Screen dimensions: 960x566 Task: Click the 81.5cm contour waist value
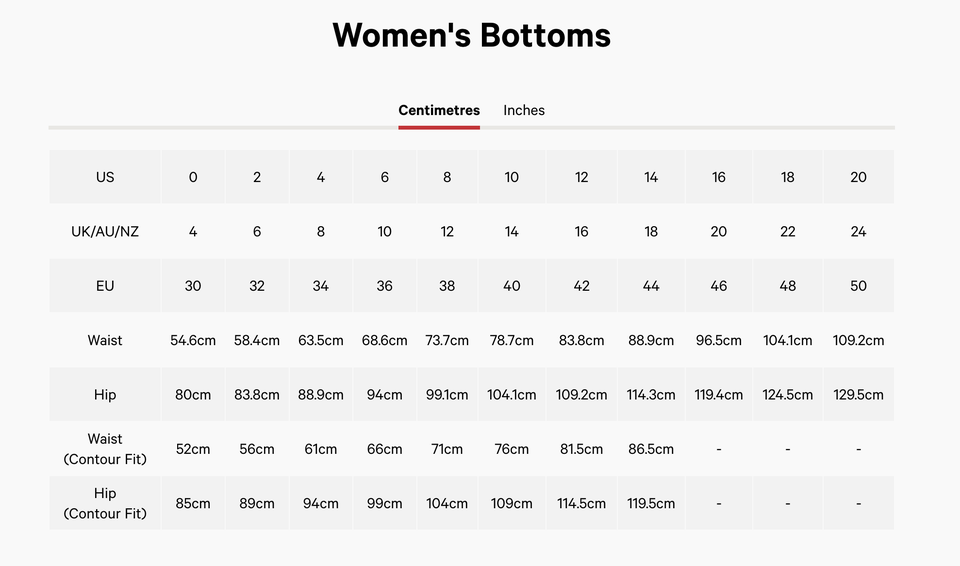[581, 449]
